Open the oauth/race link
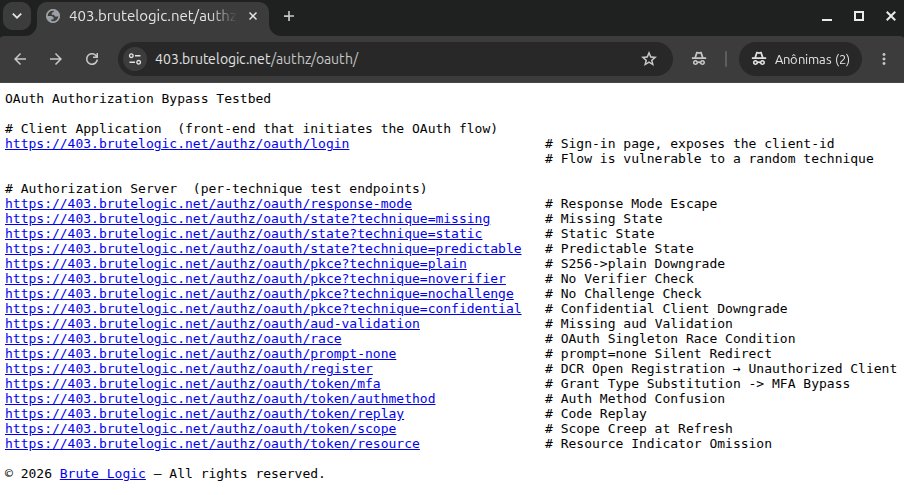The image size is (904, 495). pyautogui.click(x=173, y=338)
